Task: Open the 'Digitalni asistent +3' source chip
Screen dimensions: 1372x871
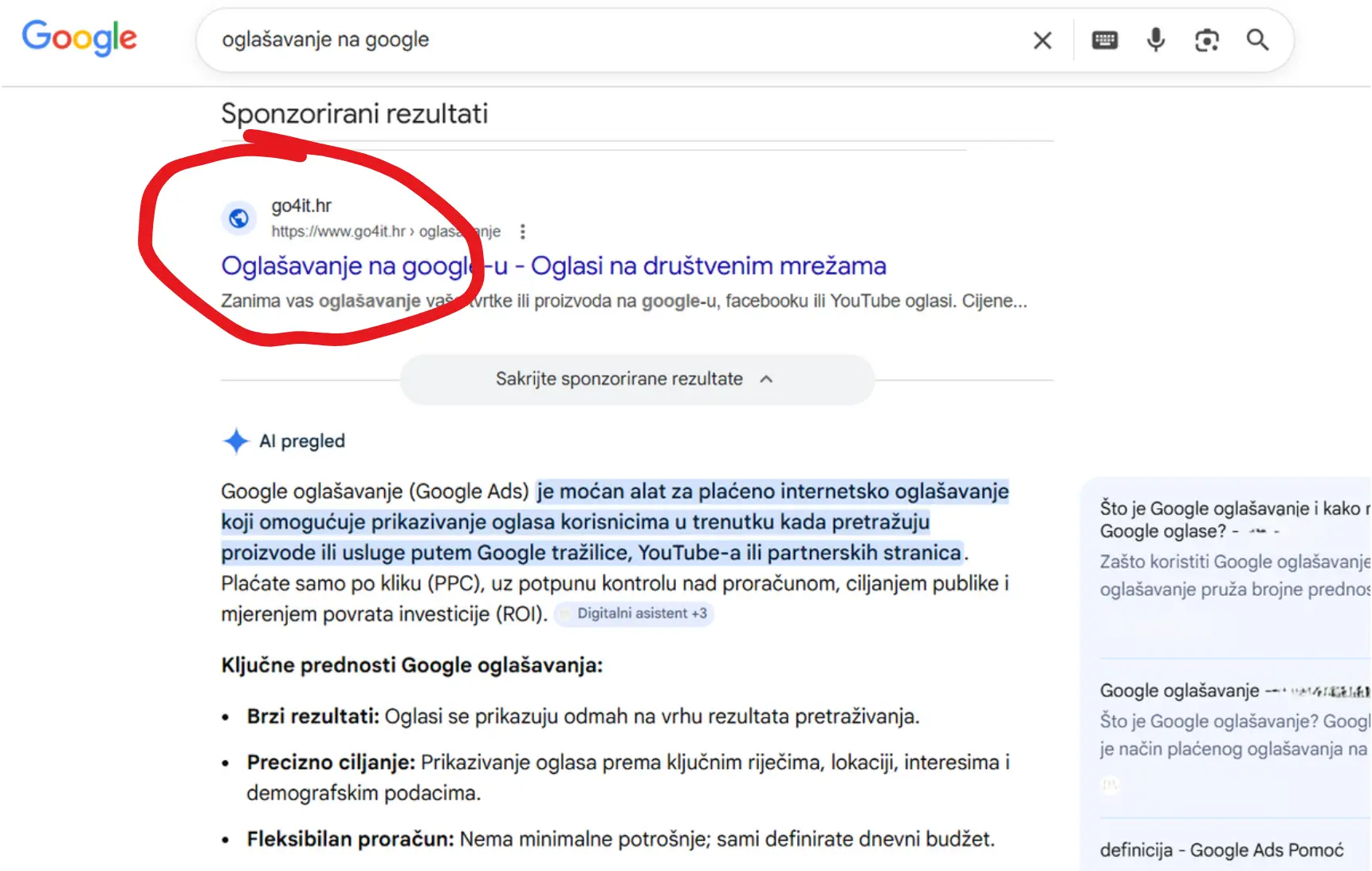Action: tap(634, 613)
